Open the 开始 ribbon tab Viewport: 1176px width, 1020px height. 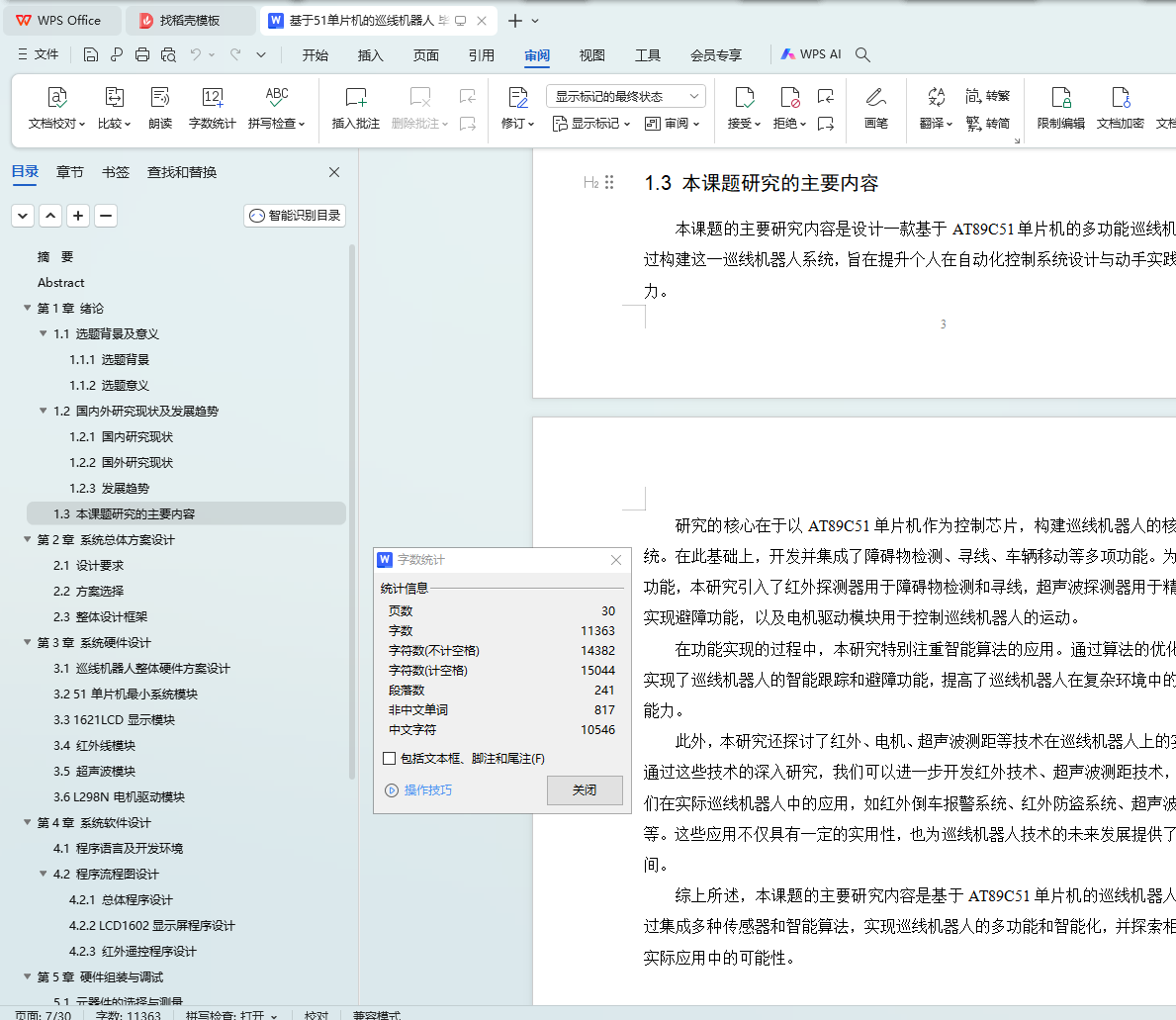tap(315, 55)
